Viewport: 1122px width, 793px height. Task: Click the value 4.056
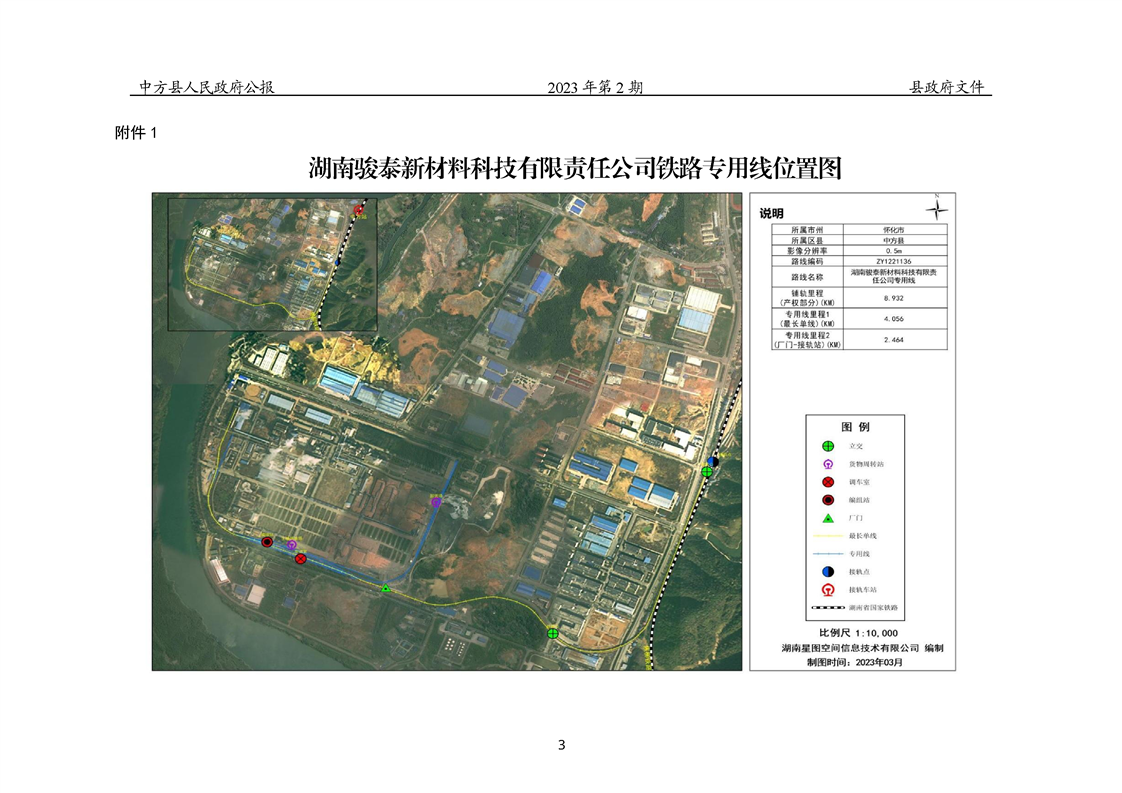click(x=894, y=318)
